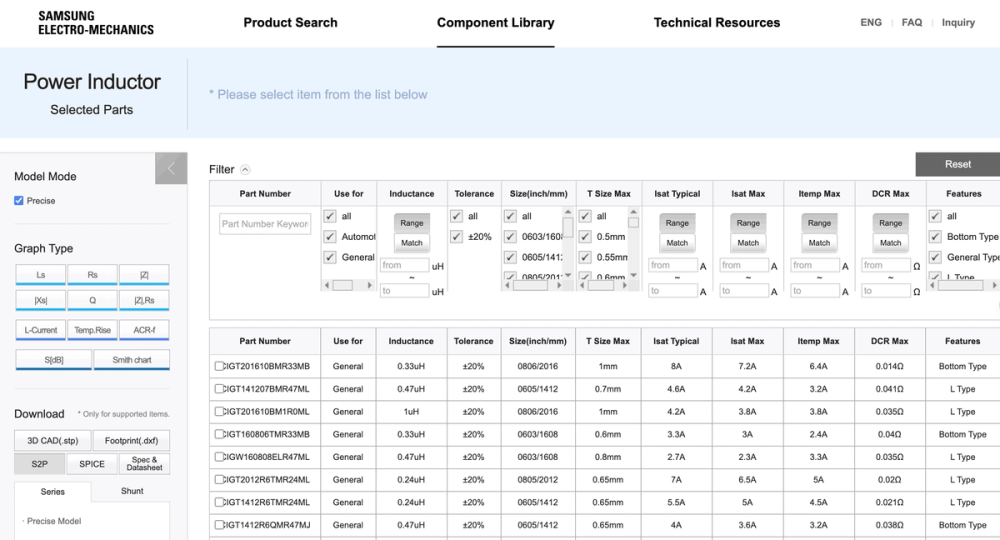
Task: Select the row checkbox for CIGW160808ELR47ML
Action: [219, 456]
